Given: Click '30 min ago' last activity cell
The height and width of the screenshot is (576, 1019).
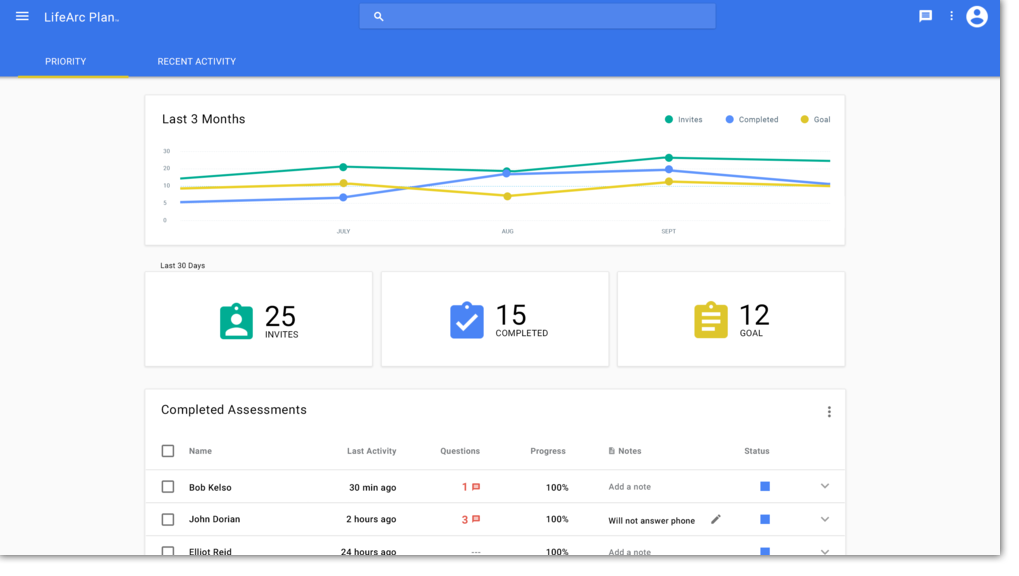Looking at the screenshot, I should 372,487.
